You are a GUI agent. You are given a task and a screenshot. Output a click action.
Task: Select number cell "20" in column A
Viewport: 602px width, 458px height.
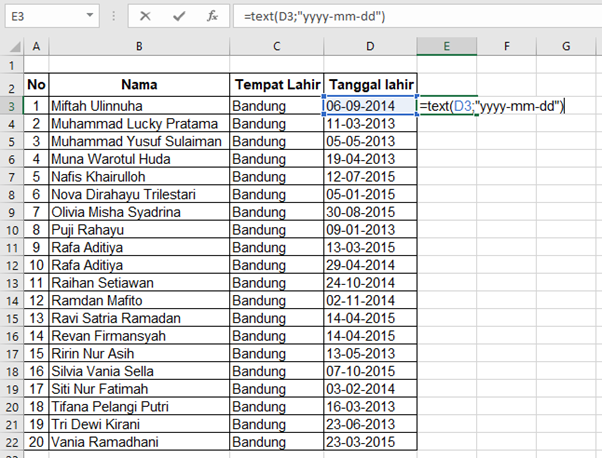(36, 441)
